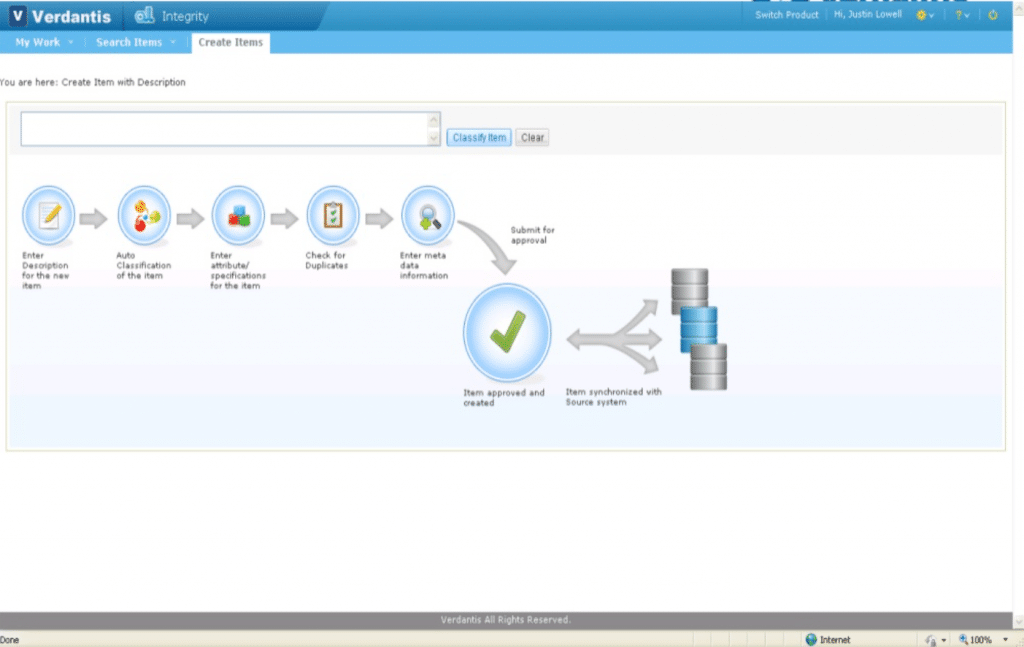Click the Classify Item button
1024x647 pixels.
pos(478,137)
